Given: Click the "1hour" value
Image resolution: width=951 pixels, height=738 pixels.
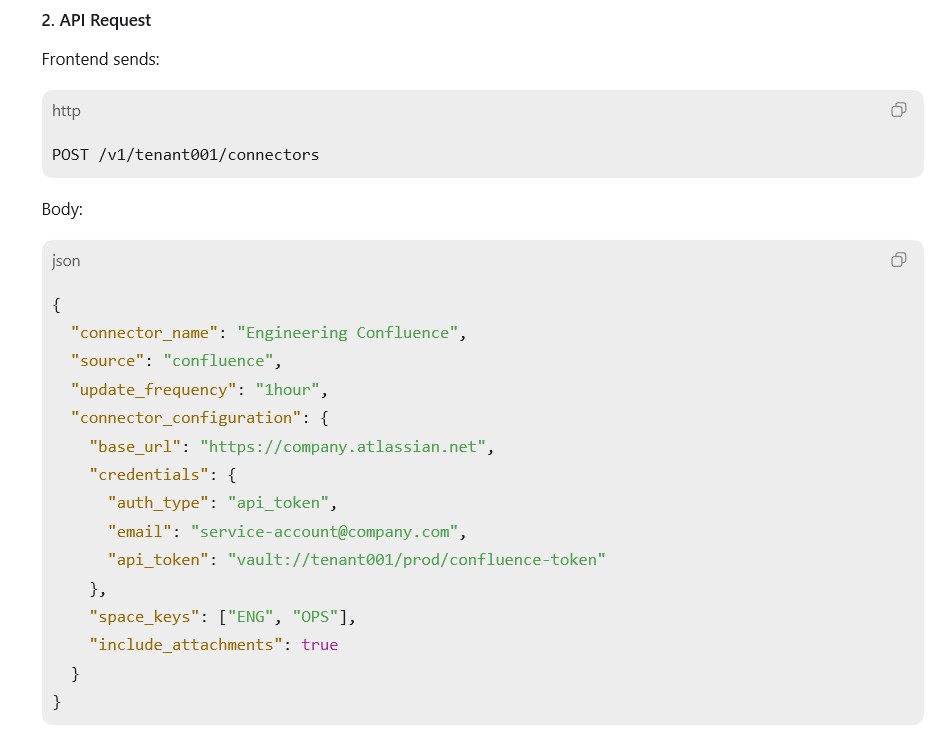Looking at the screenshot, I should click(287, 390).
